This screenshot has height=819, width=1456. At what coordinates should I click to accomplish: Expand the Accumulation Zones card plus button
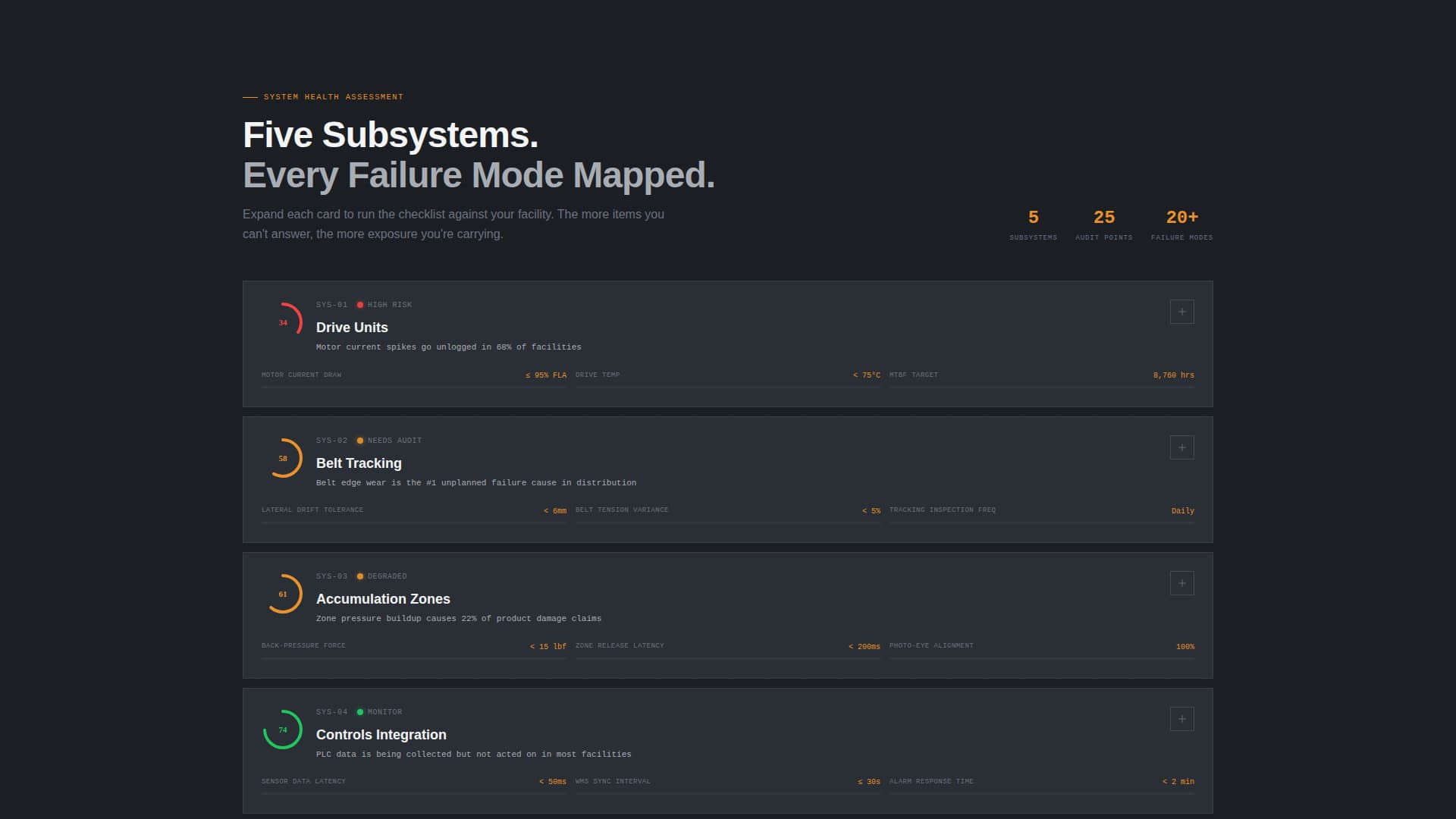(1181, 583)
